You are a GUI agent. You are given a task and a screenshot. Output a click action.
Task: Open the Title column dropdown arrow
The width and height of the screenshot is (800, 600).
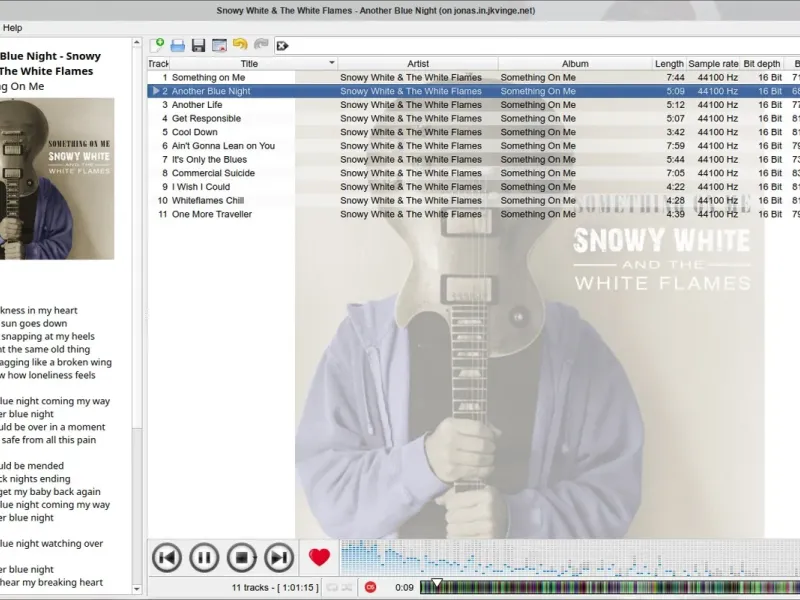[x=332, y=63]
